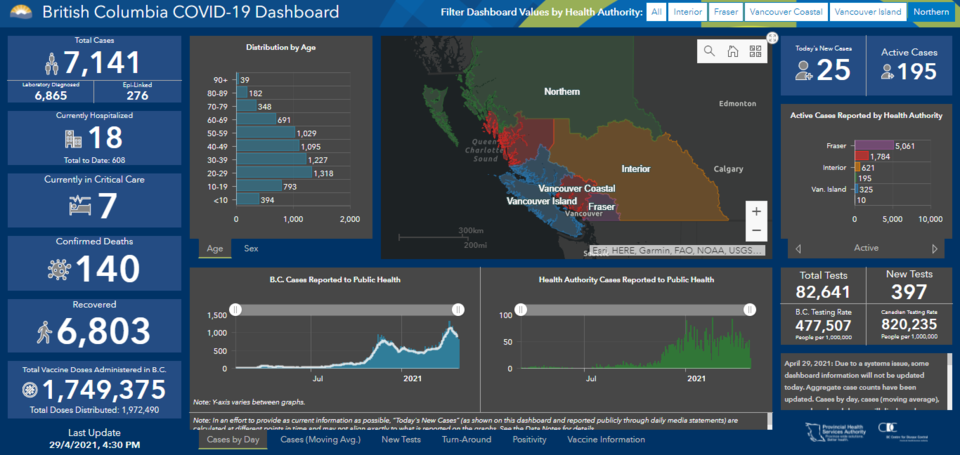
Task: Open the Vaccine Information tab
Action: (606, 440)
